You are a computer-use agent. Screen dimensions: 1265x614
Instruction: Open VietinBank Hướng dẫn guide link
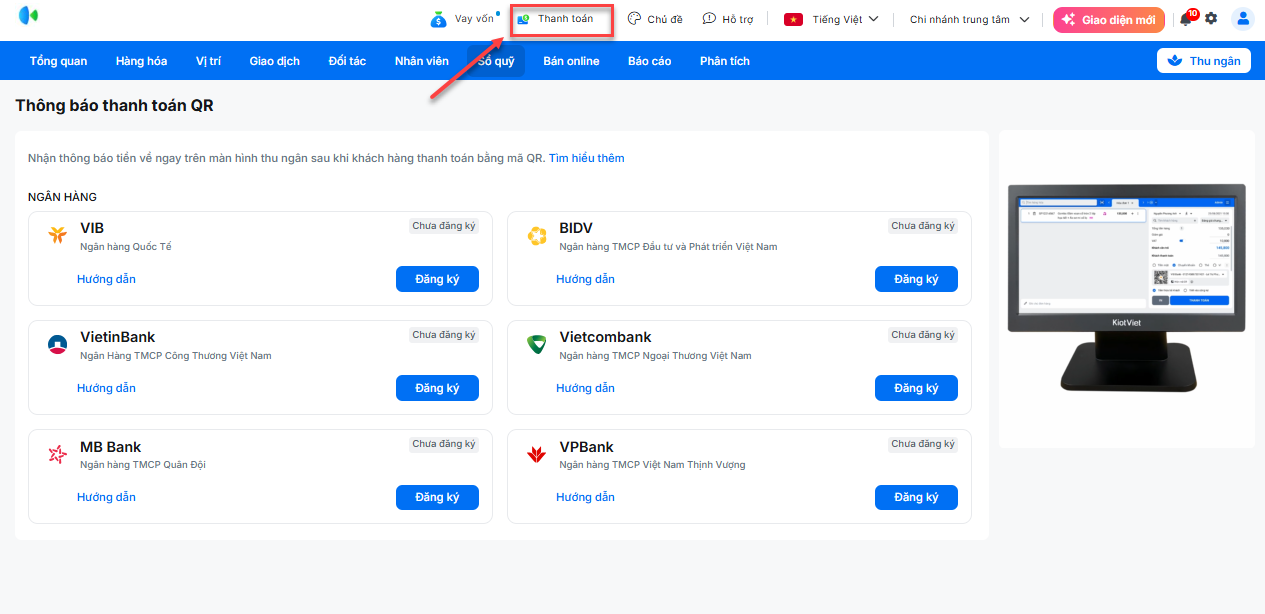tap(106, 388)
